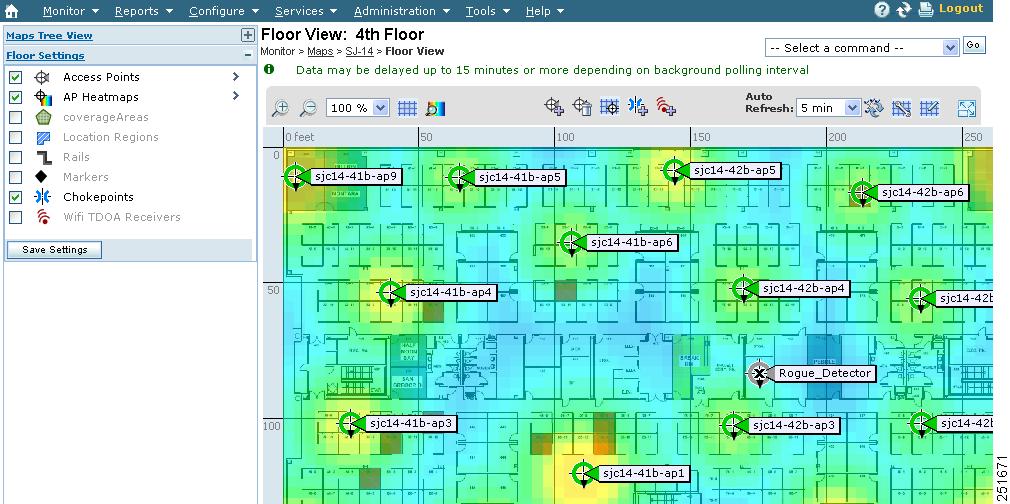Click the print icon in top bar
This screenshot has width=1010, height=504.
tap(926, 10)
